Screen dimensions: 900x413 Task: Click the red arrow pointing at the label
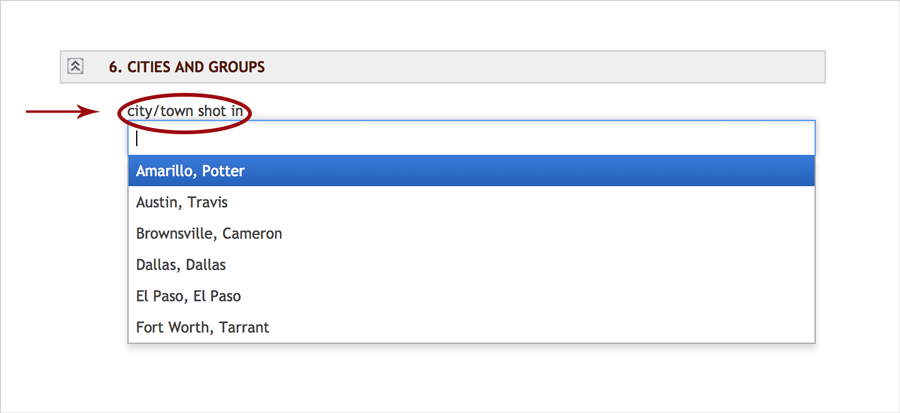tap(60, 112)
